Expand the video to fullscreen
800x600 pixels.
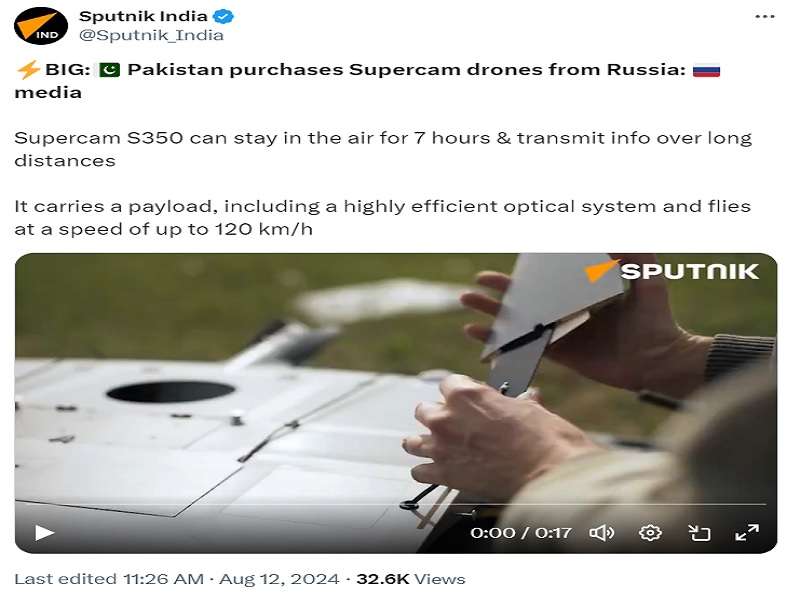(747, 533)
